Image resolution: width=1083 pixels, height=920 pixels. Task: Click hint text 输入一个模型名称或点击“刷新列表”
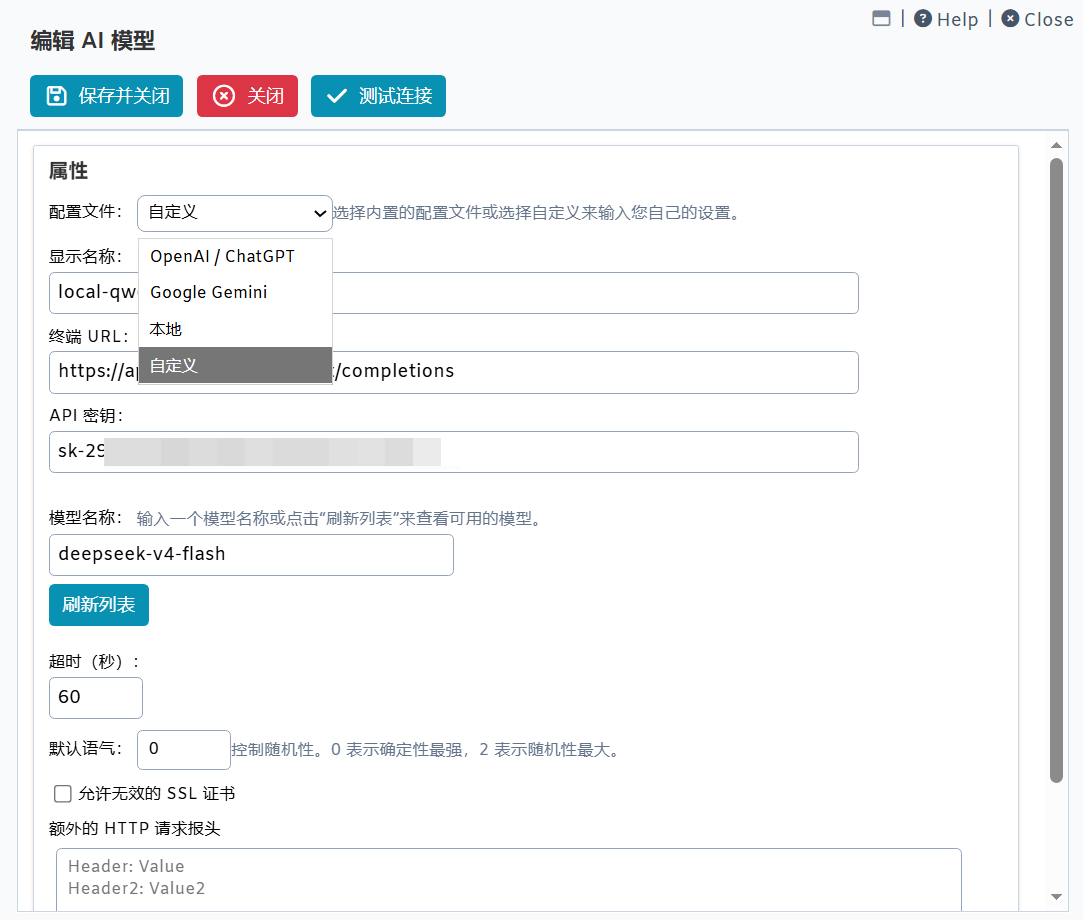click(340, 519)
